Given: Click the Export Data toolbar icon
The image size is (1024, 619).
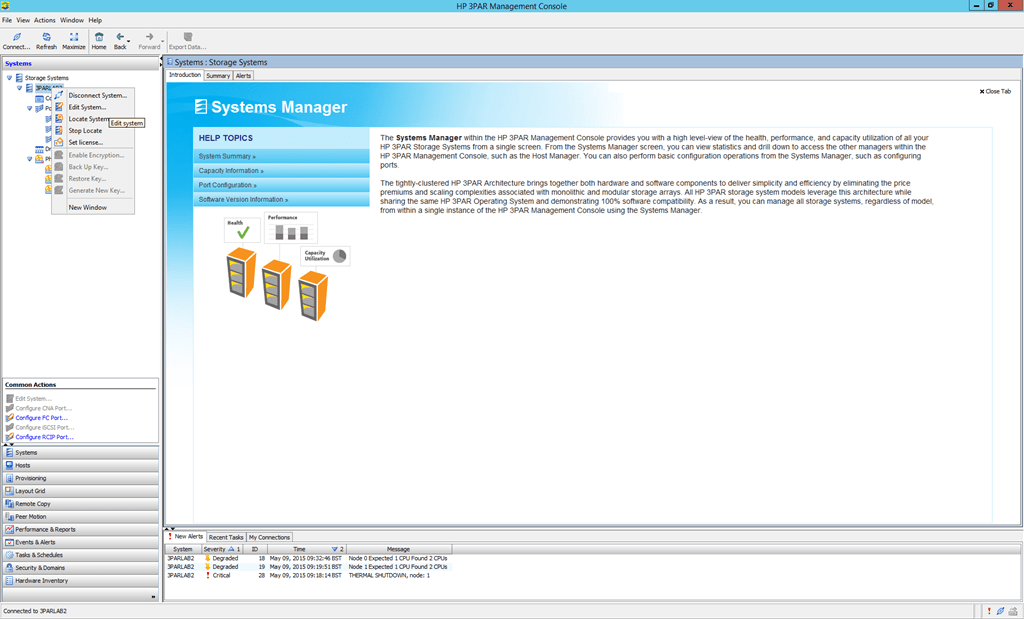Looking at the screenshot, I should [x=187, y=37].
